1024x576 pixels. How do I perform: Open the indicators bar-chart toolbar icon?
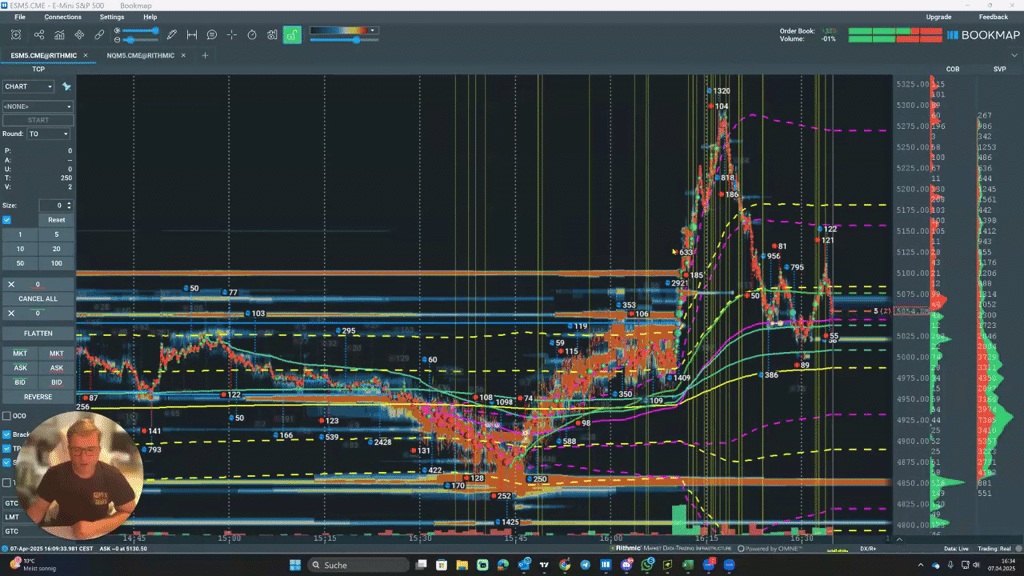tap(59, 35)
